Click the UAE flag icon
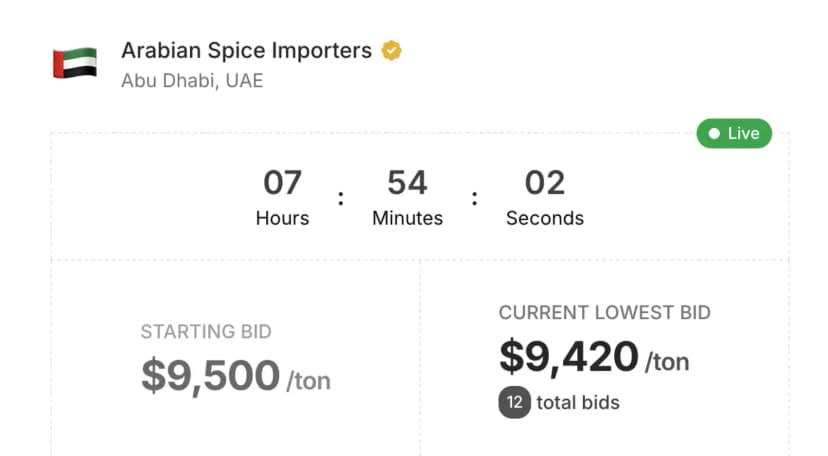The width and height of the screenshot is (828, 456). pyautogui.click(x=75, y=63)
